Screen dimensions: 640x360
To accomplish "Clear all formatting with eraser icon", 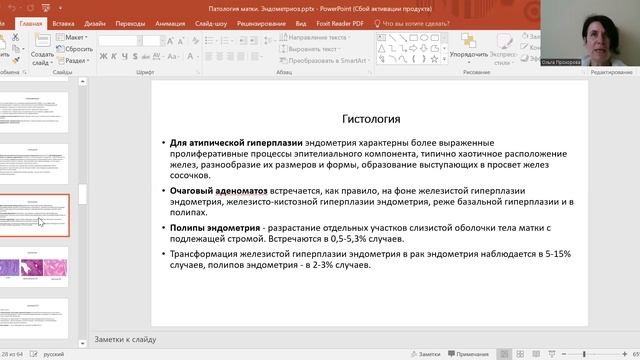I will [x=196, y=41].
